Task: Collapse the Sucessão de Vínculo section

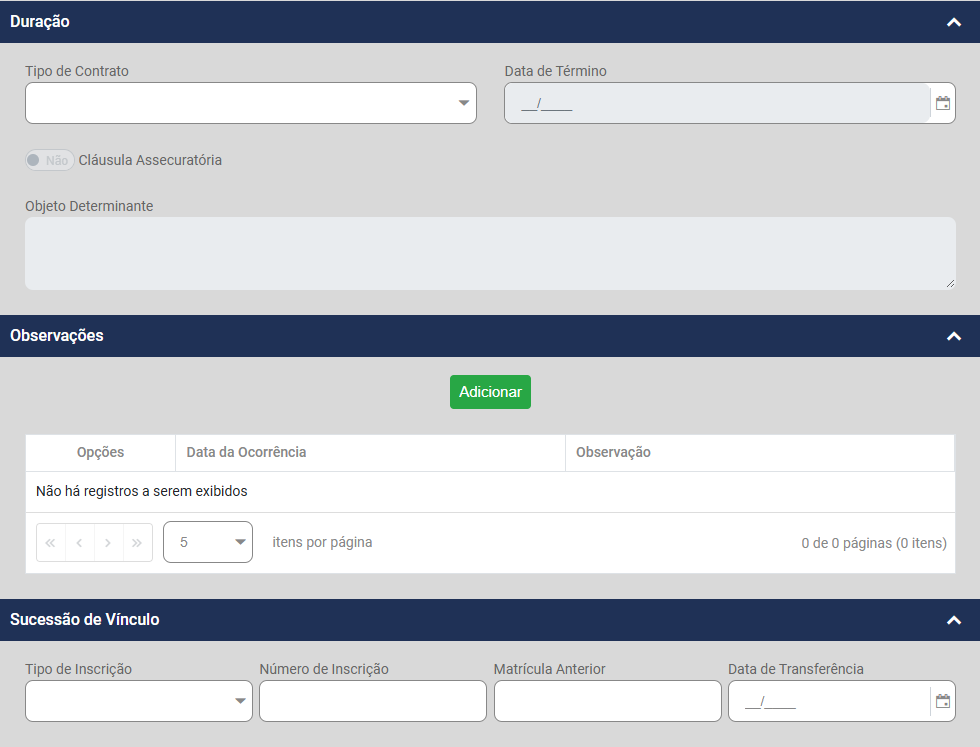Action: click(954, 620)
